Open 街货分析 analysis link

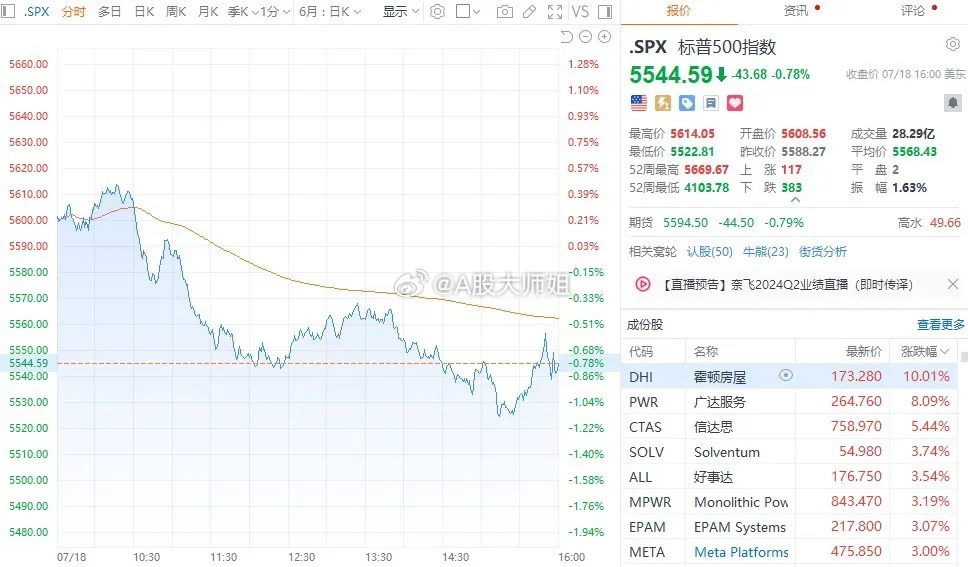[x=823, y=252]
